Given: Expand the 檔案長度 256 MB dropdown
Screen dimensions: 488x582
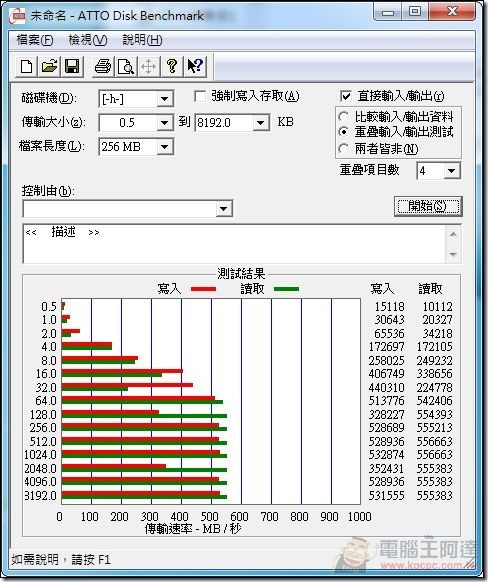Looking at the screenshot, I should click(164, 147).
